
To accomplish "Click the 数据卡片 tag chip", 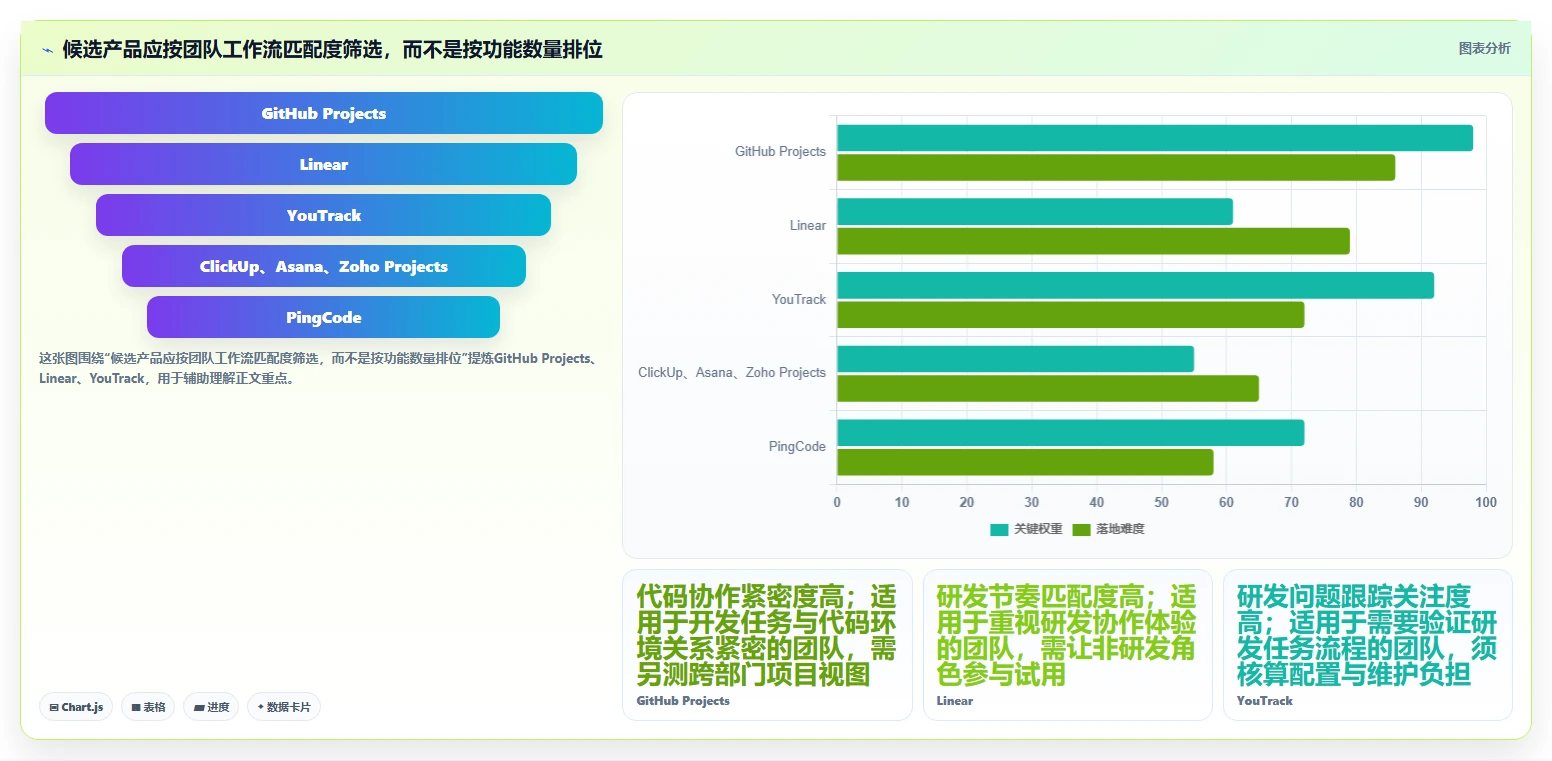I will click(284, 707).
